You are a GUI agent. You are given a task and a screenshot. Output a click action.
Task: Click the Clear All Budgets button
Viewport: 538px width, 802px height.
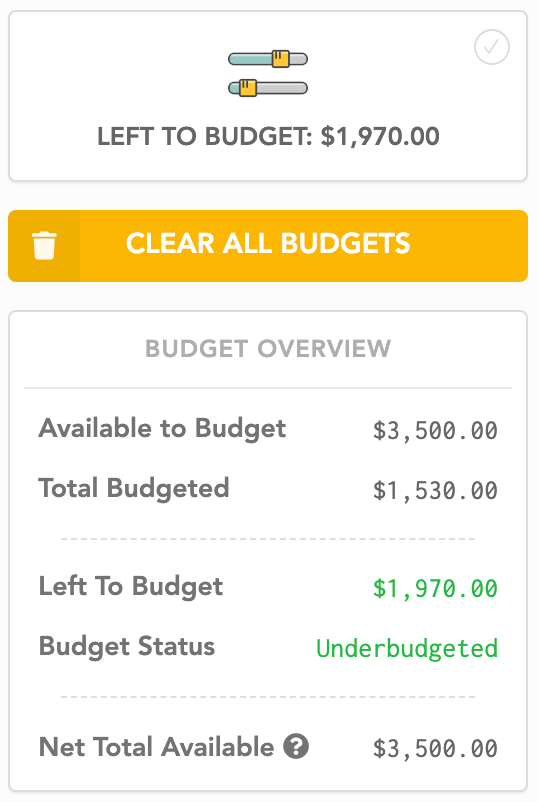(268, 246)
